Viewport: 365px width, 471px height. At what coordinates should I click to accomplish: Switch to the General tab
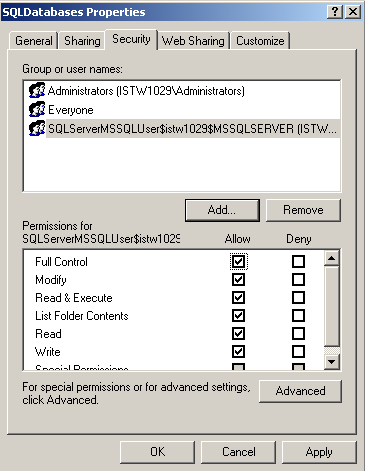[x=34, y=41]
